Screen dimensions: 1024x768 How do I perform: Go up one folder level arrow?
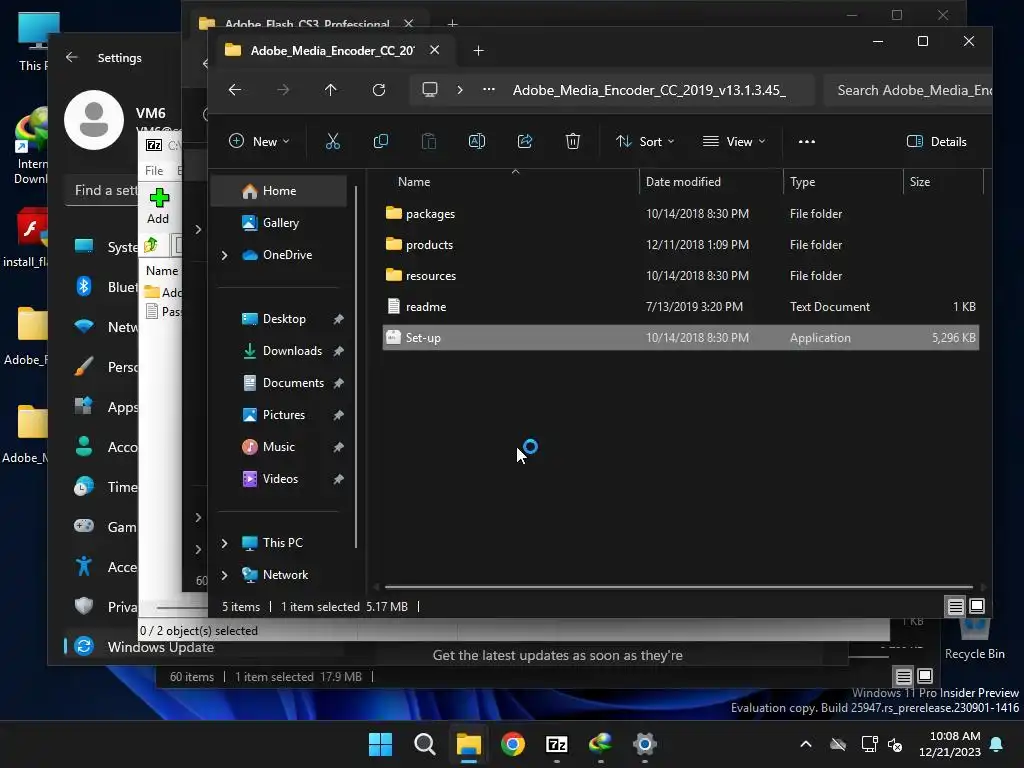point(331,90)
